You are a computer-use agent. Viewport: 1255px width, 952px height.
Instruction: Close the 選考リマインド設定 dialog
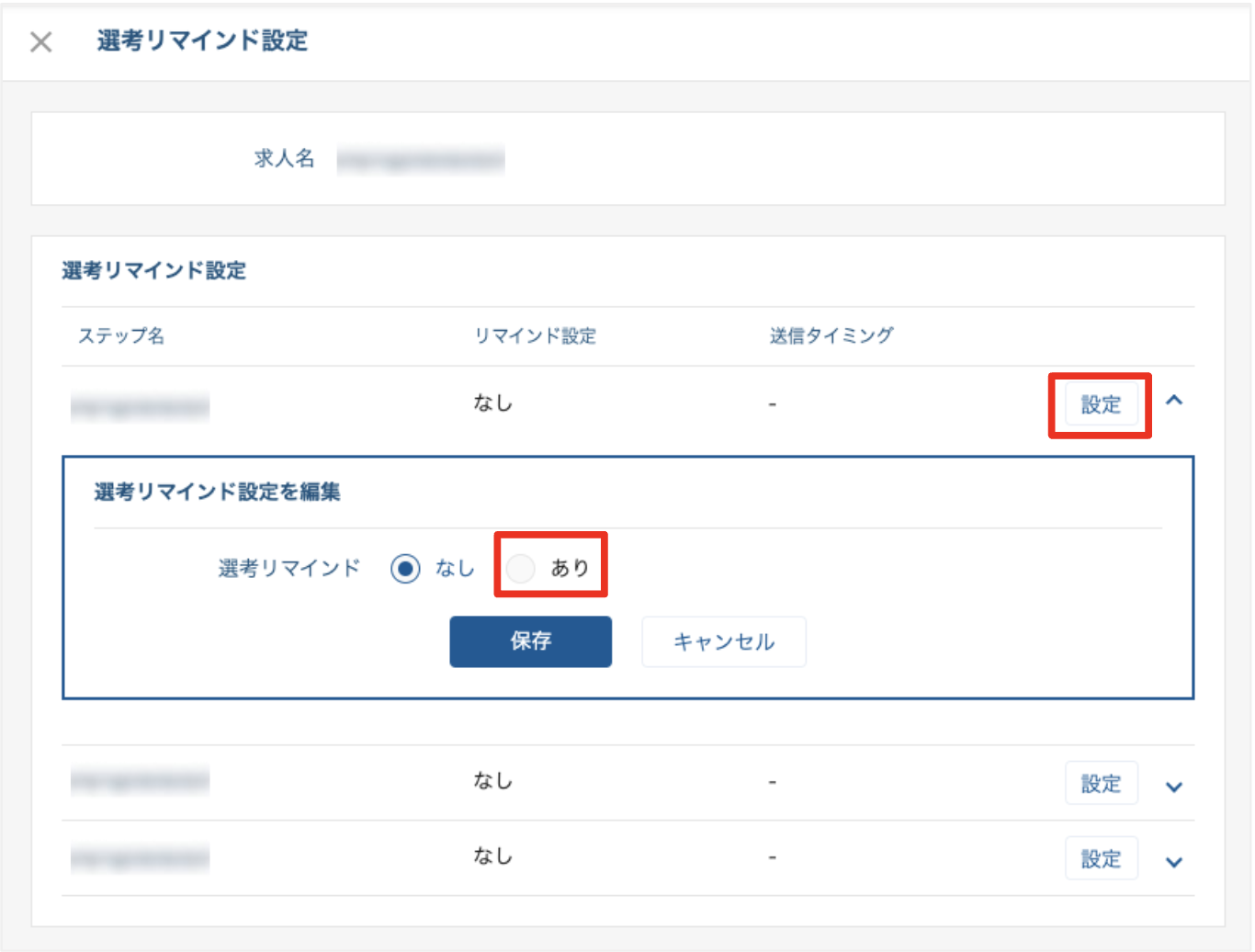(40, 42)
